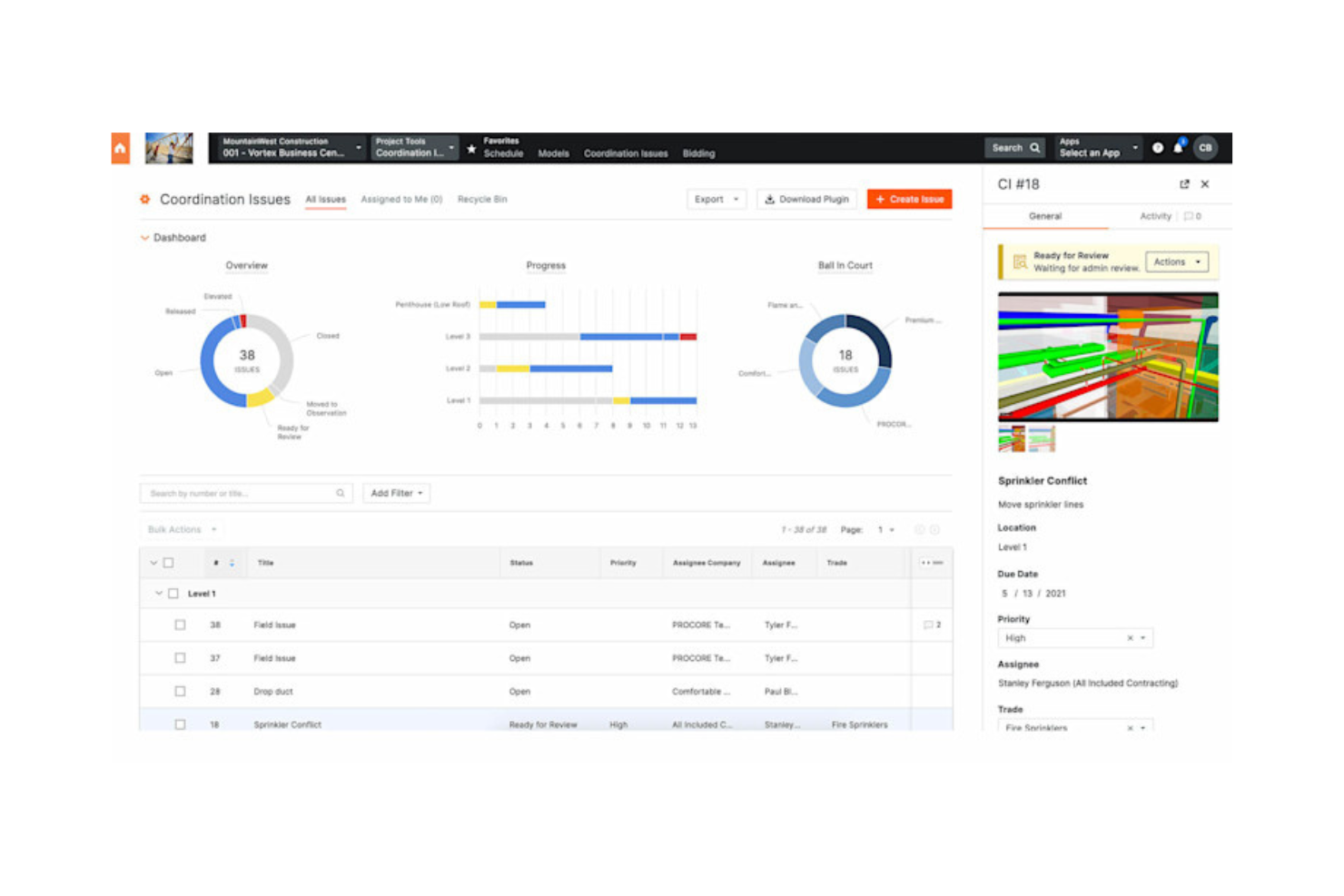Clear the High priority value
This screenshot has width=1344, height=896.
(1130, 638)
